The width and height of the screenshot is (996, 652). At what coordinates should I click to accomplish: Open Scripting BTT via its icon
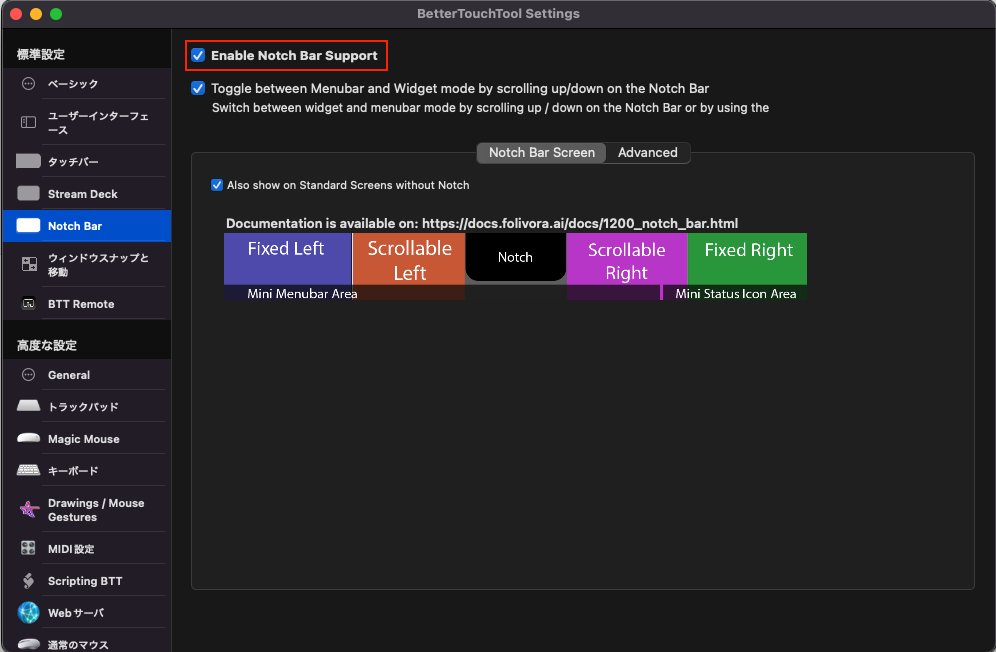tap(29, 580)
